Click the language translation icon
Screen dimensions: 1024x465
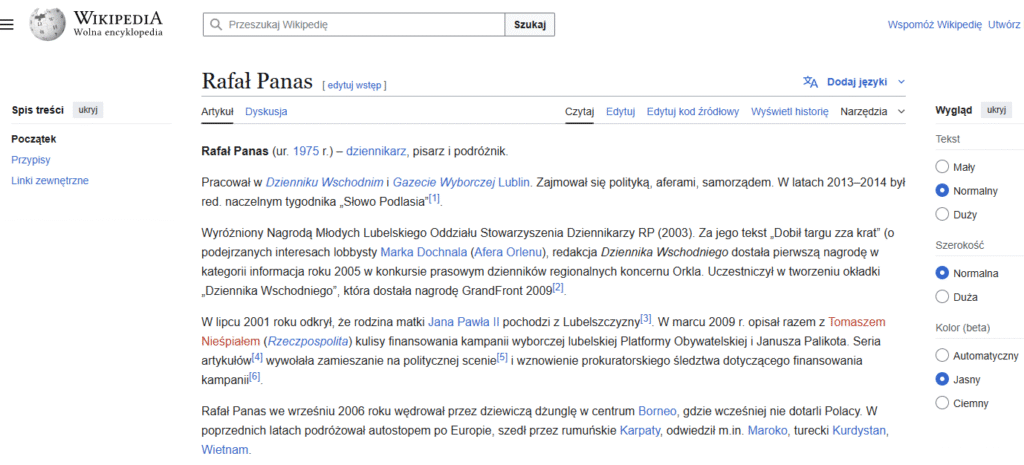[810, 82]
